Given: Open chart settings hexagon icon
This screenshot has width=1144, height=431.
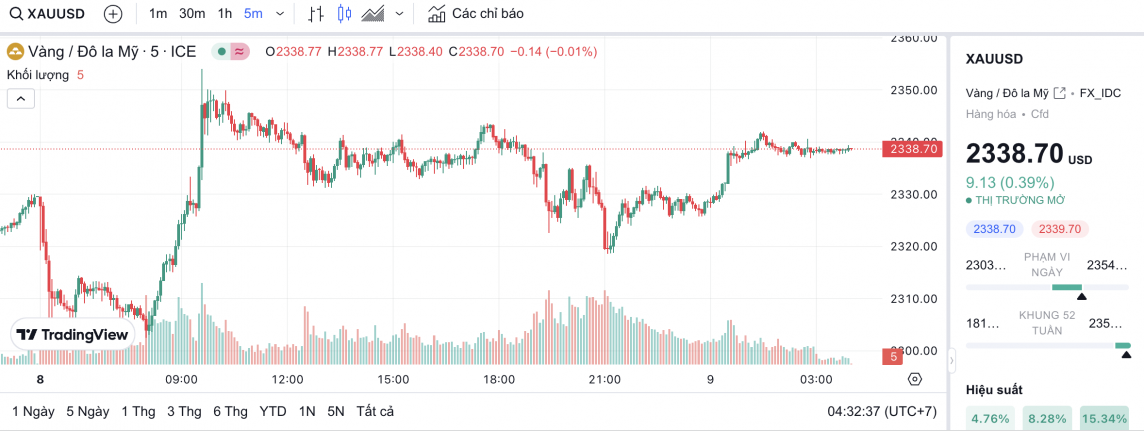Looking at the screenshot, I should 914,379.
